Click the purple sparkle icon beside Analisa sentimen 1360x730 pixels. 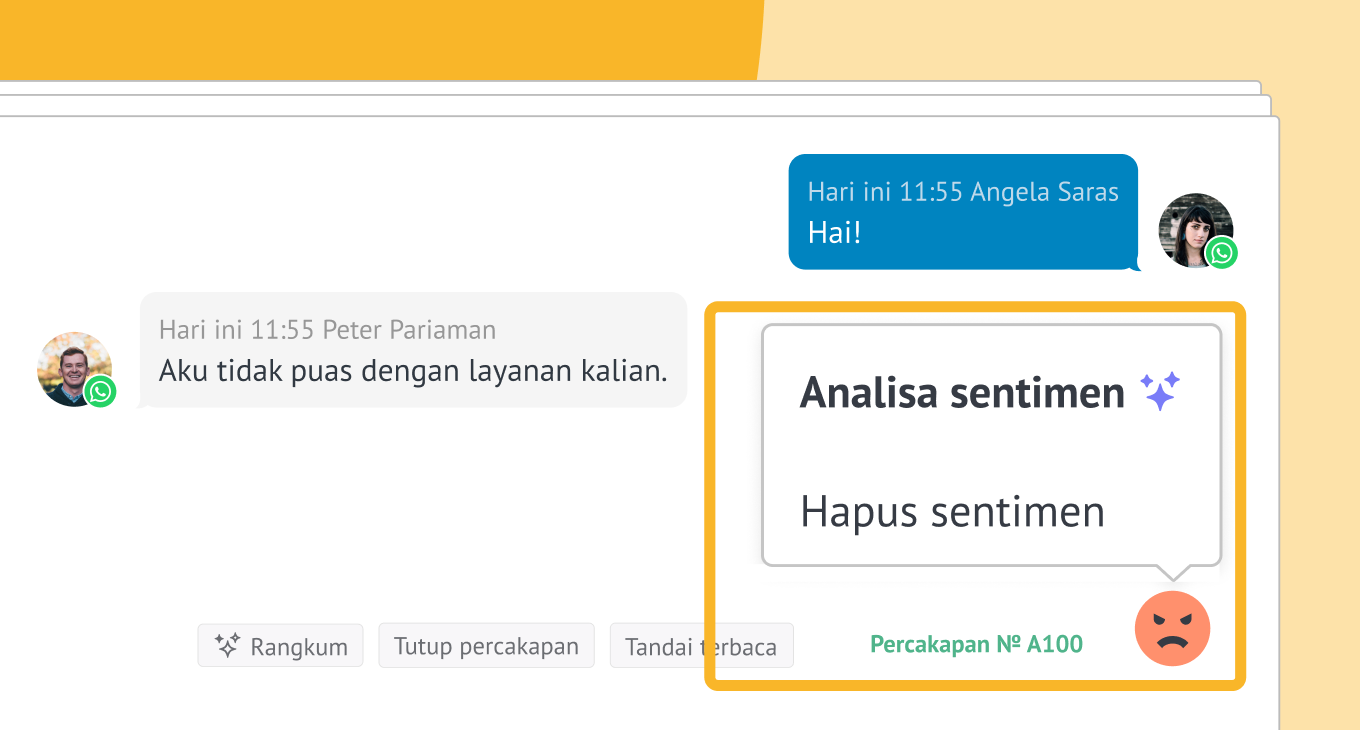pyautogui.click(x=1161, y=392)
